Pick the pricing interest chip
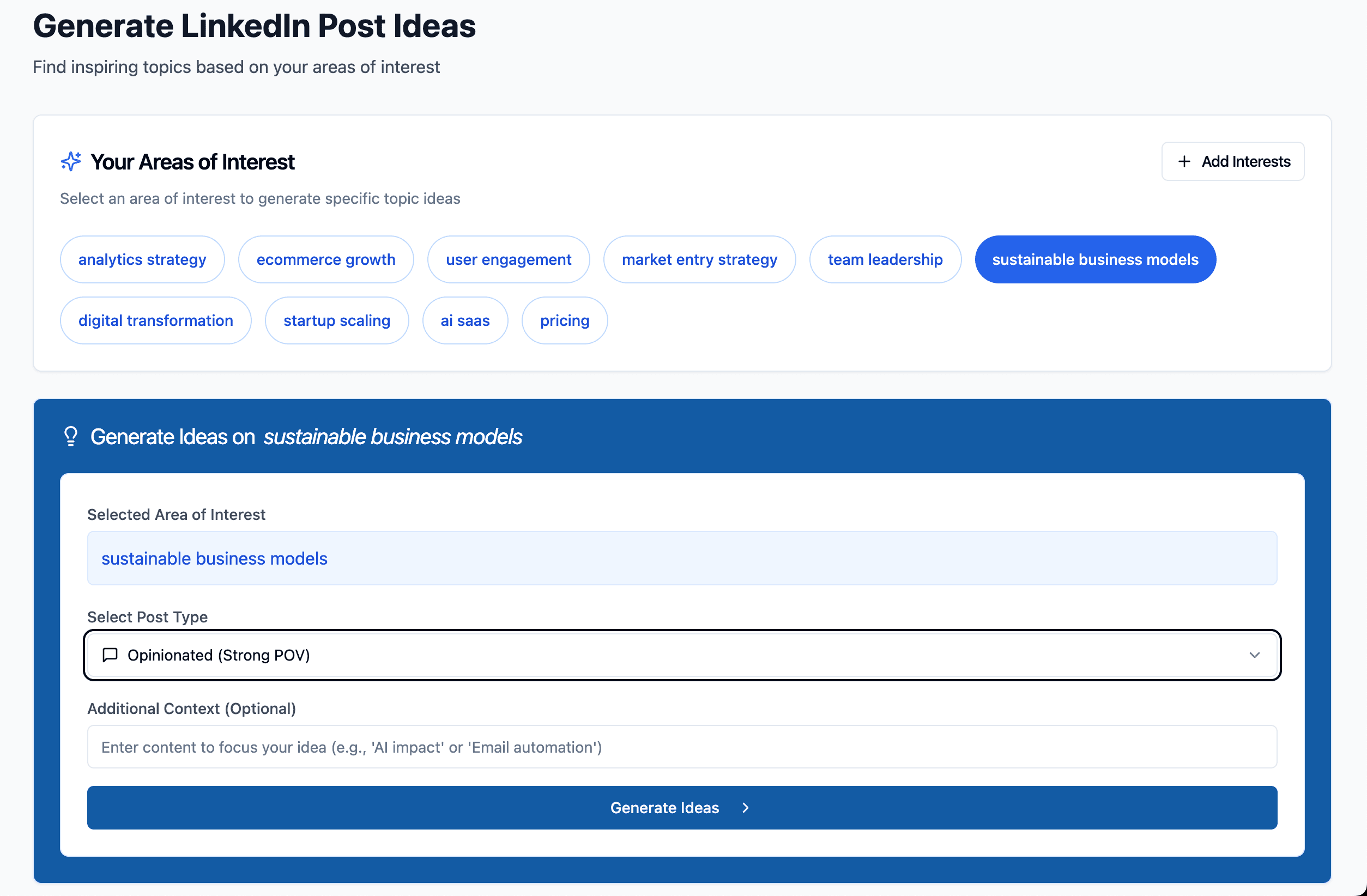Screen dimensions: 1367x896 [x=564, y=320]
